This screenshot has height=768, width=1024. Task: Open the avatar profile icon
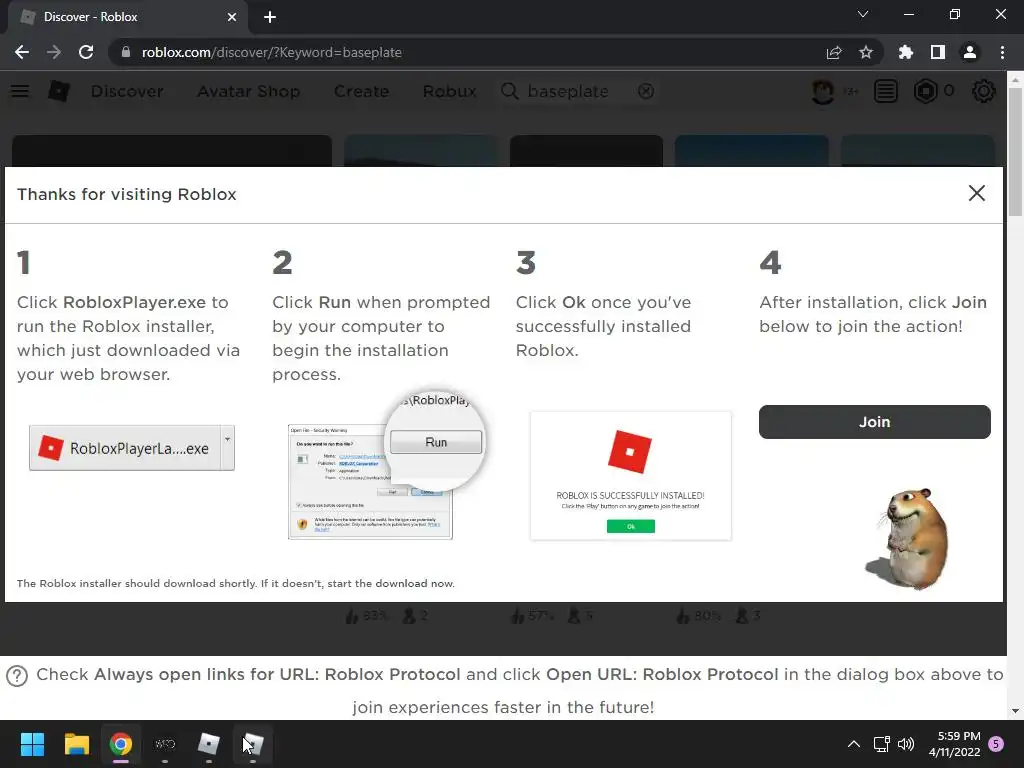tap(823, 91)
